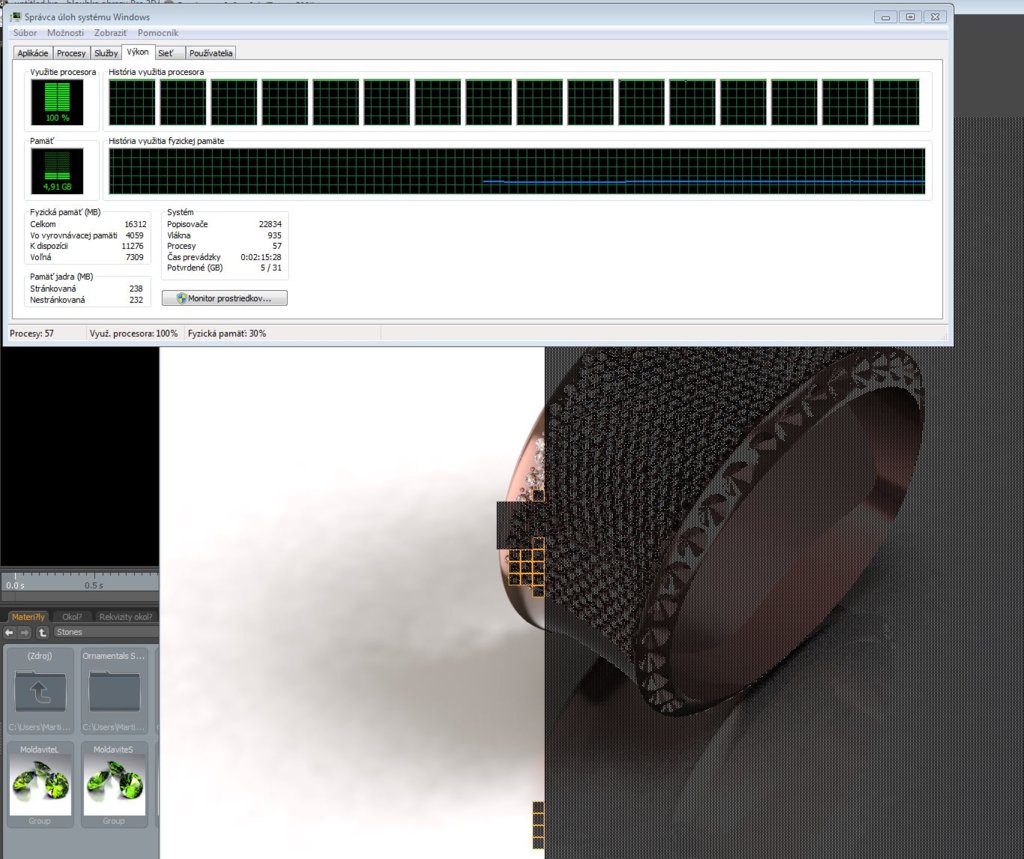The height and width of the screenshot is (859, 1024).
Task: Maximize the Správca úloh window
Action: (910, 17)
